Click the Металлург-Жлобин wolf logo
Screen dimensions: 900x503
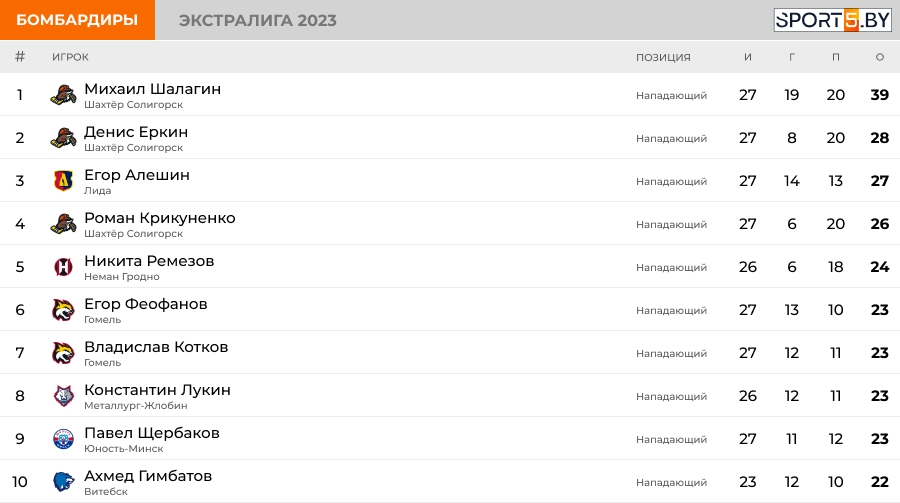pos(63,396)
